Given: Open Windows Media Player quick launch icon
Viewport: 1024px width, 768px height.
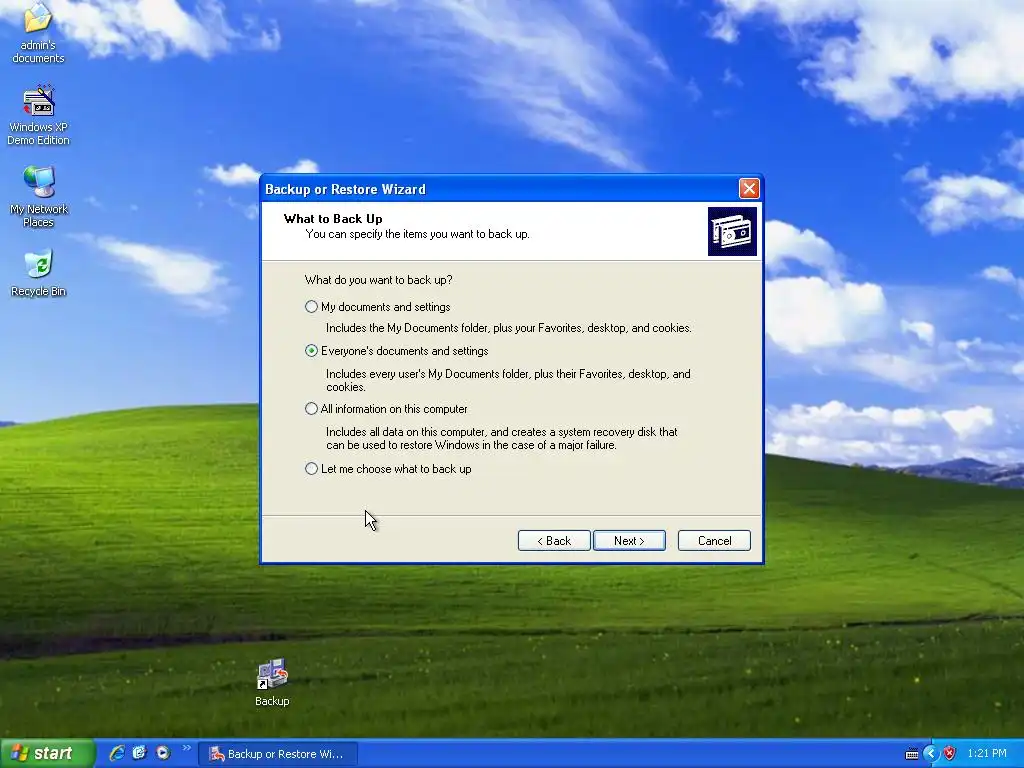Looking at the screenshot, I should [163, 753].
